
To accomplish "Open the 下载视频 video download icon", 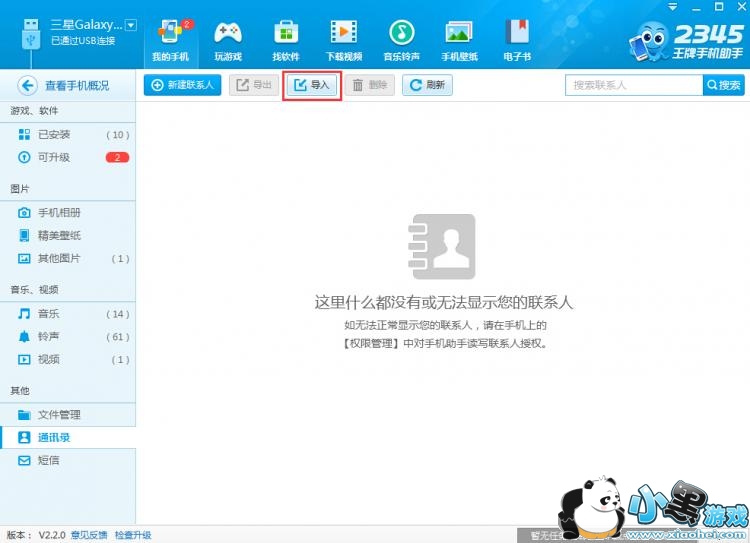I will [x=343, y=34].
